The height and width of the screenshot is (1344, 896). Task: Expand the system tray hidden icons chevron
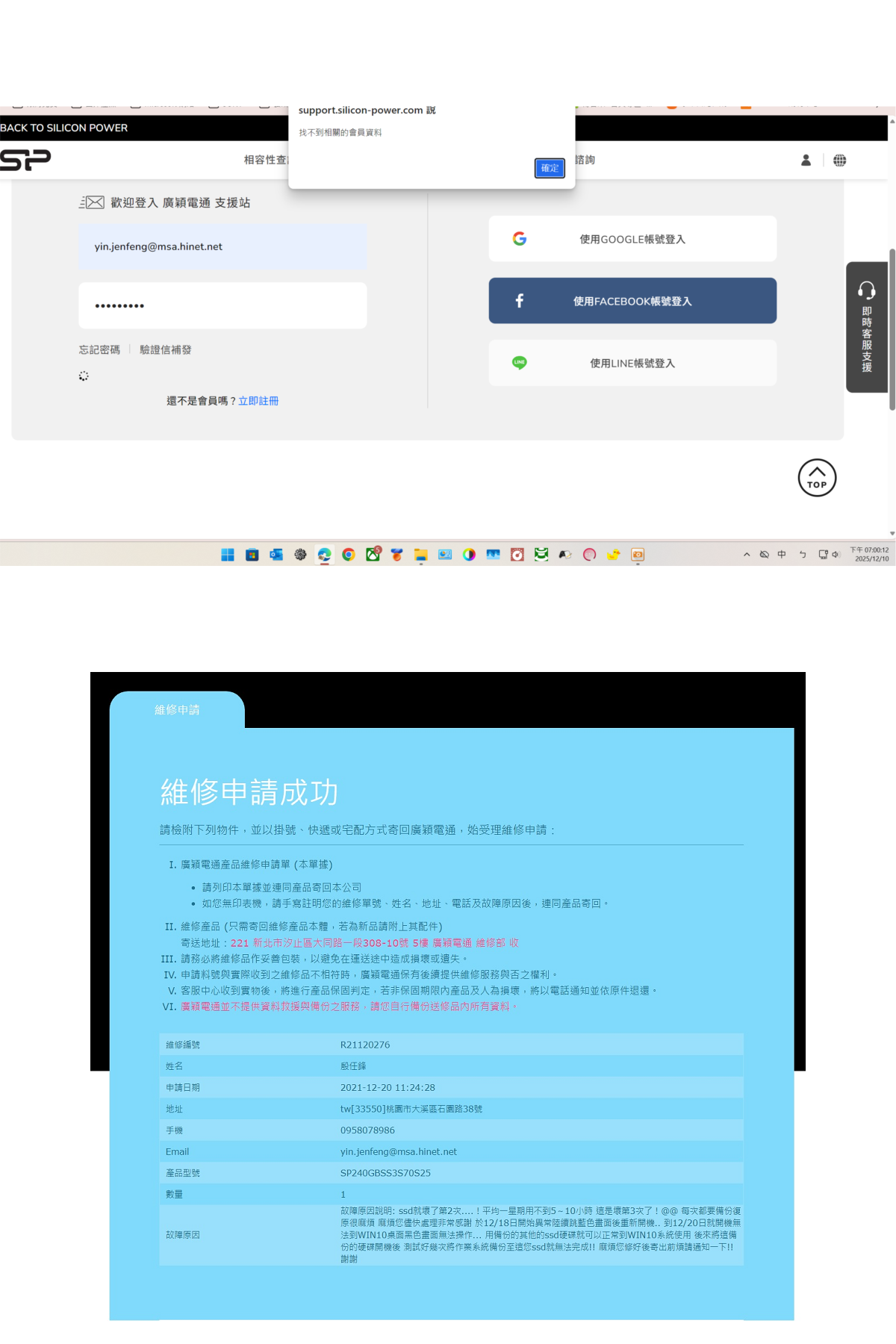[747, 555]
